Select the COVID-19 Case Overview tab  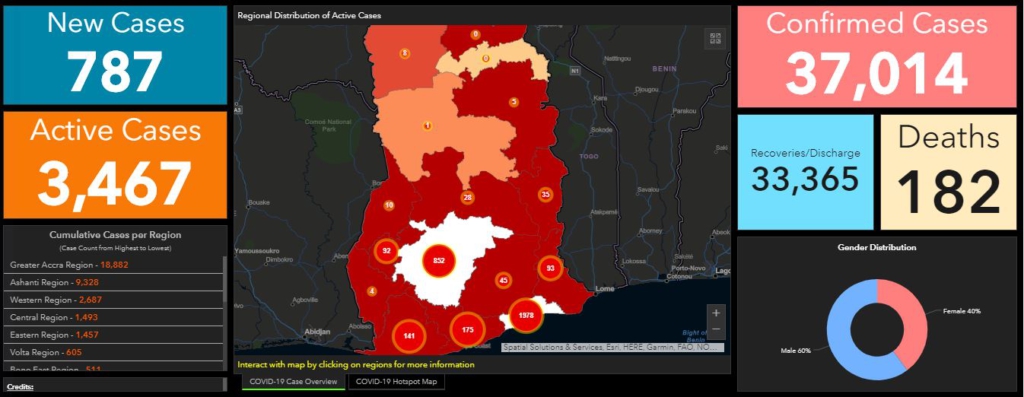(x=293, y=381)
